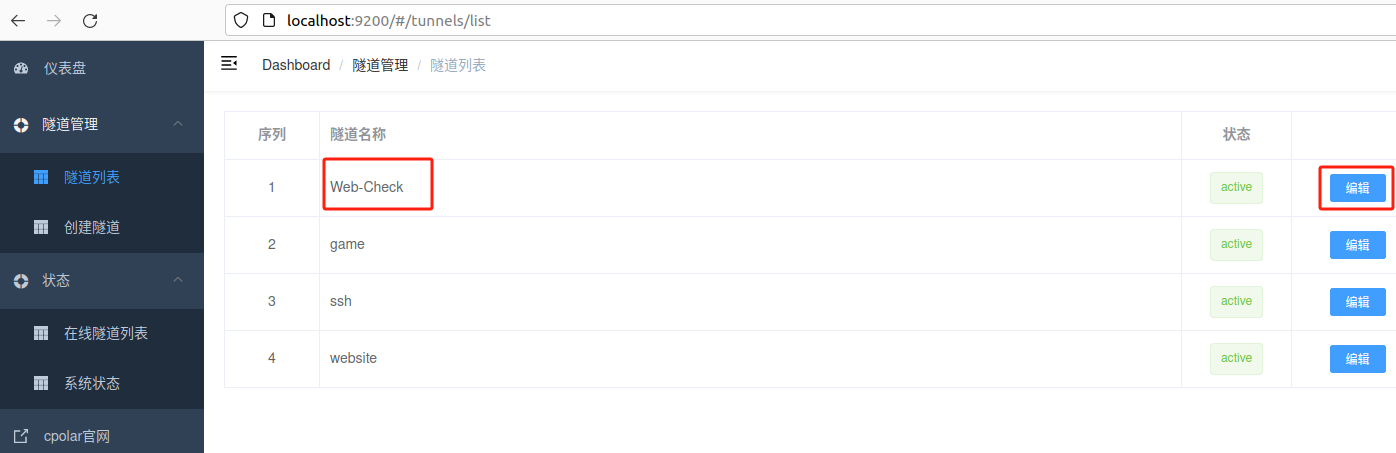Click the grid icon beside 在线隧道列表

[x=41, y=333]
